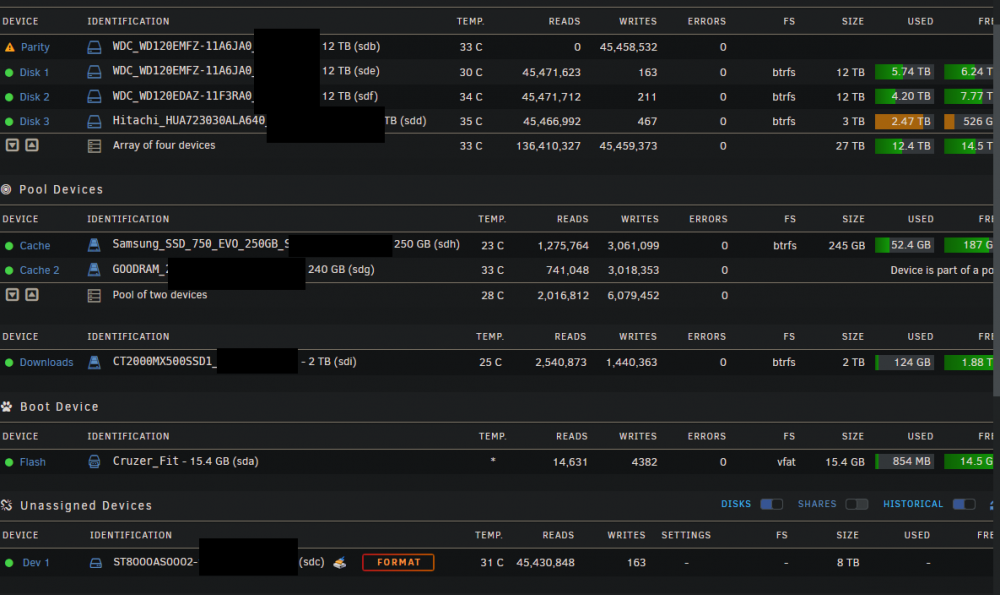Click the broom icon next to (sdc)
The width and height of the screenshot is (1000, 595).
coord(340,562)
